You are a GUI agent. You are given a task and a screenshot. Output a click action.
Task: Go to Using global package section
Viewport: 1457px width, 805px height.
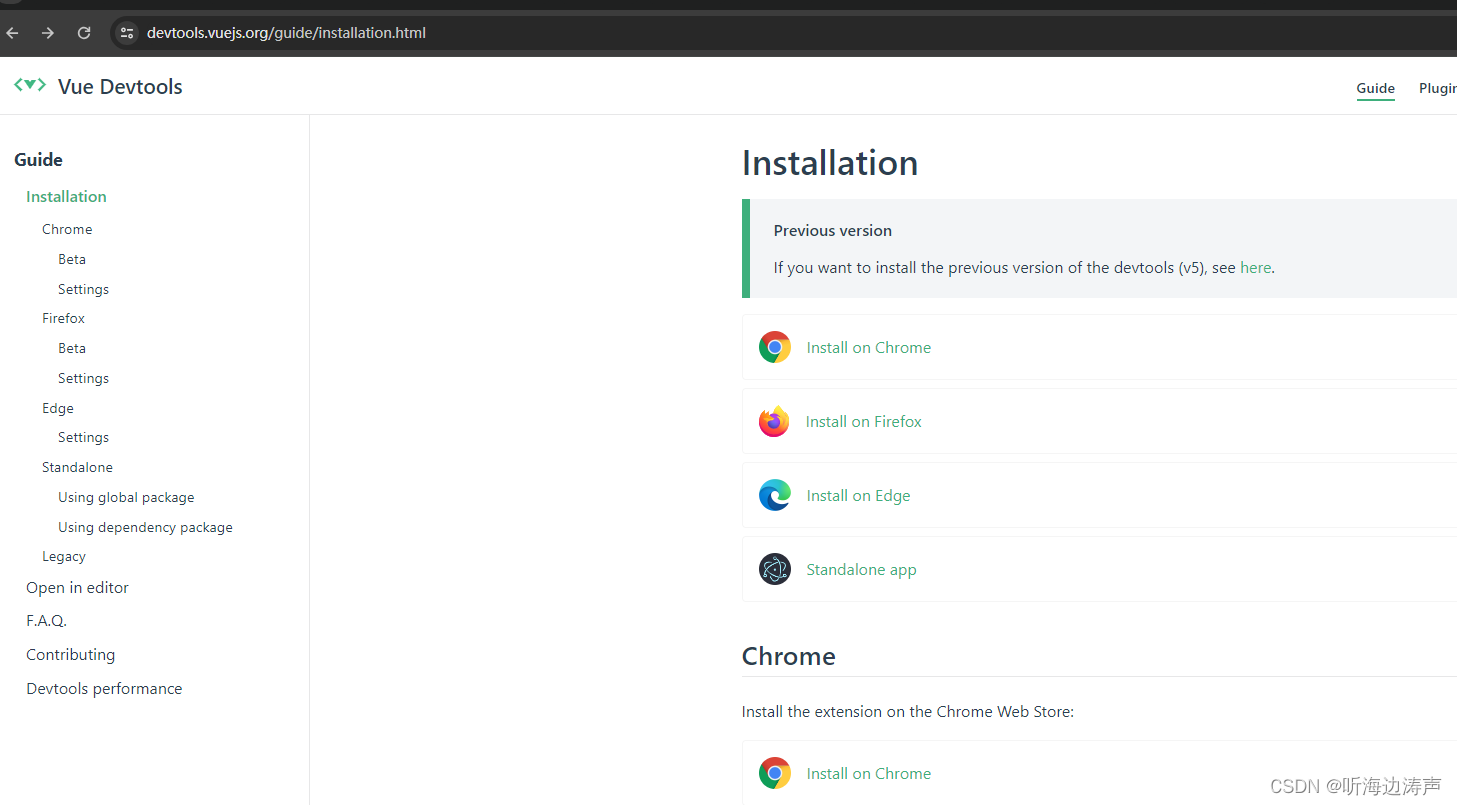[x=126, y=497]
